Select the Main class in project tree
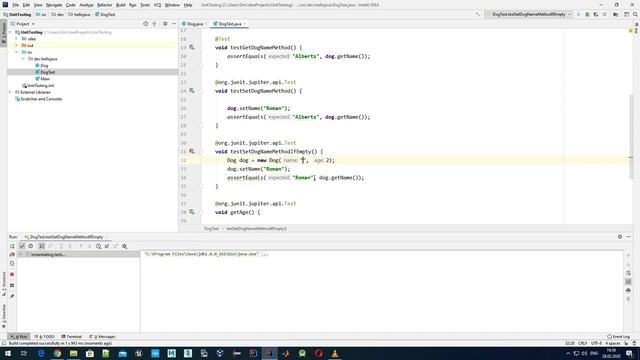640x360 pixels. tap(42, 79)
